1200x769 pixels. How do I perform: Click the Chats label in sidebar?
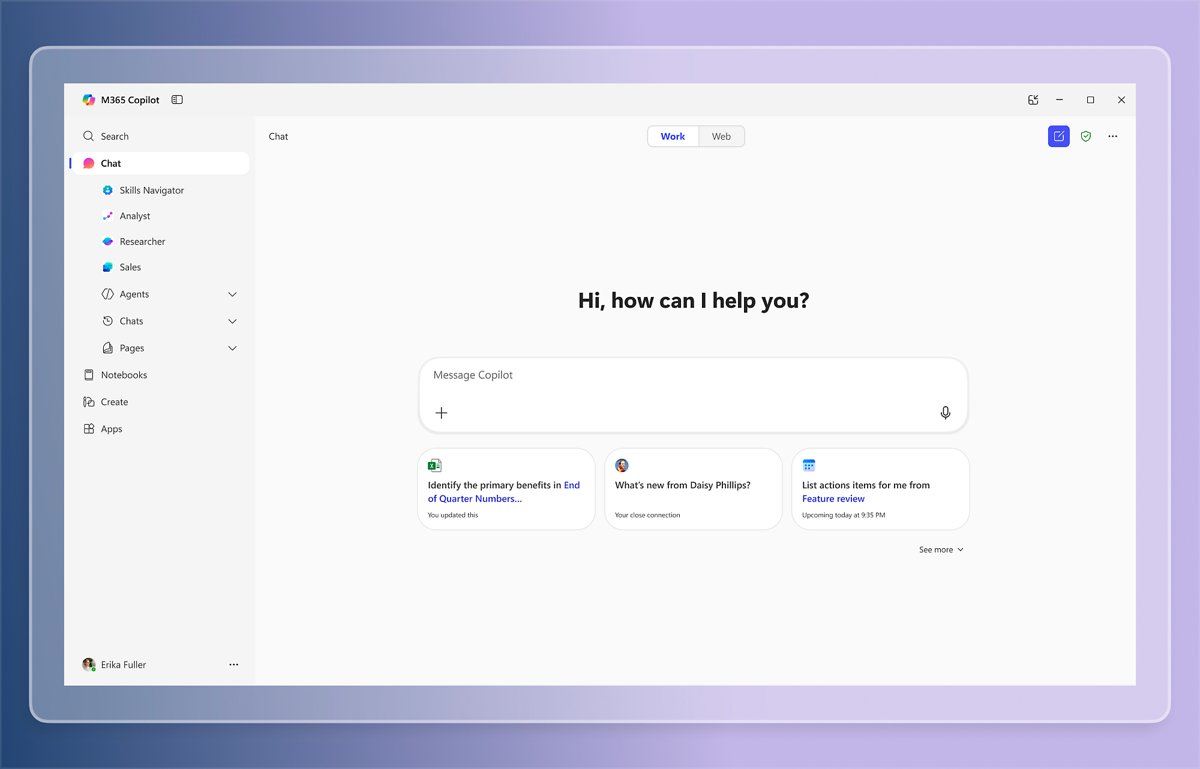[x=131, y=321]
